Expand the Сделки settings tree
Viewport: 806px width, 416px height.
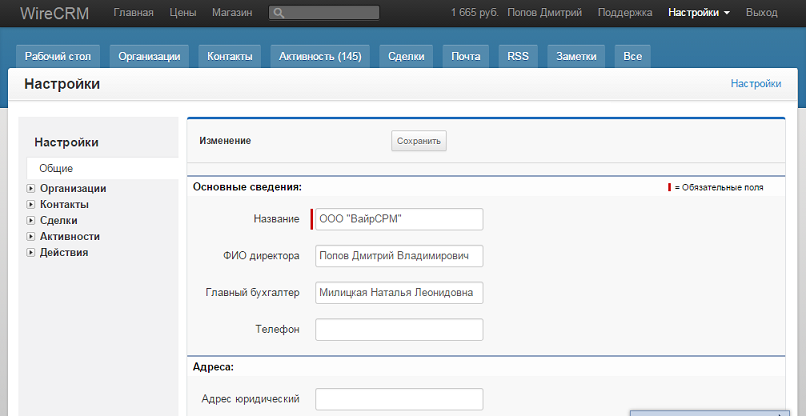[x=30, y=221]
